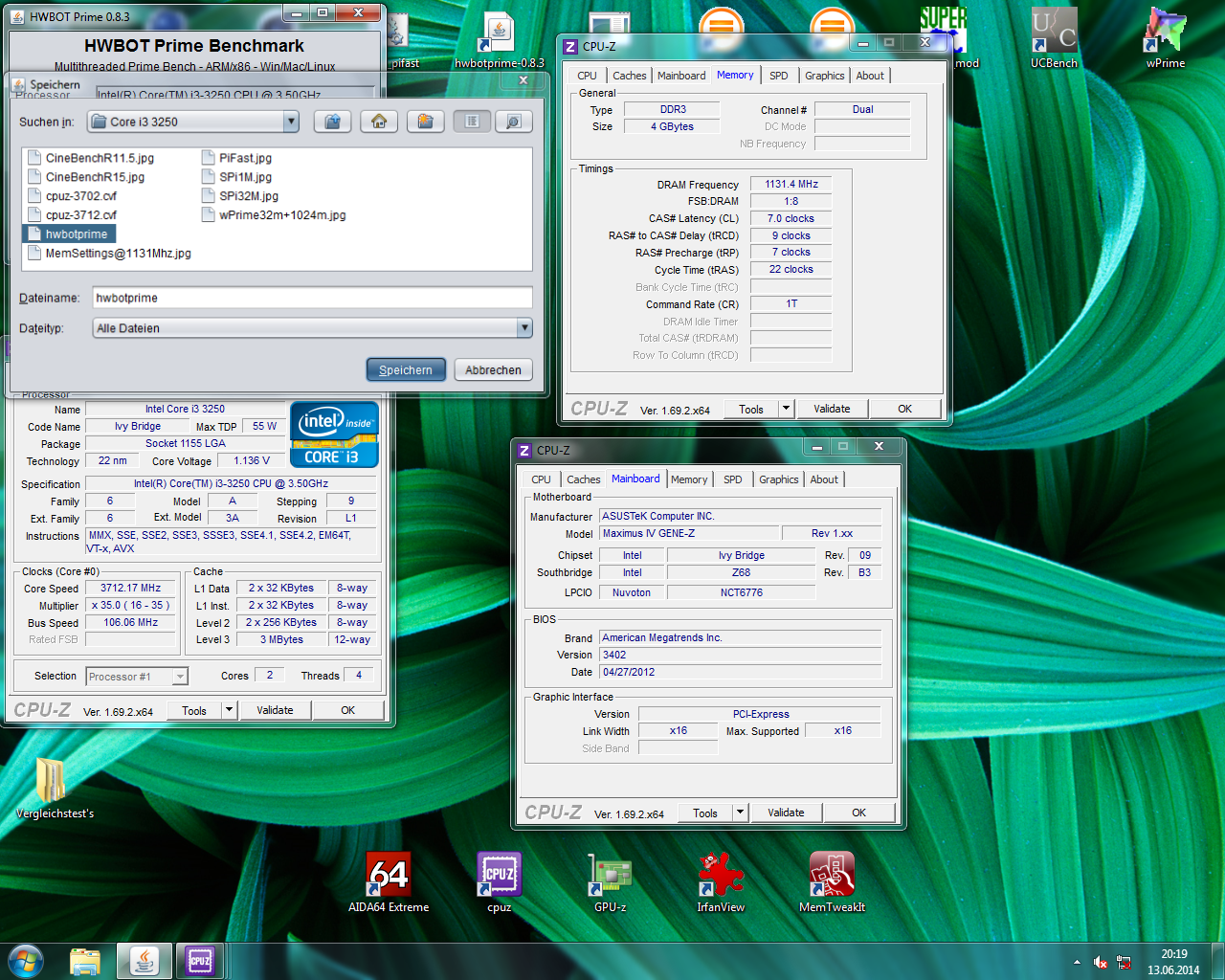Image resolution: width=1225 pixels, height=980 pixels.
Task: Select the CineBenchR11.5.jpg file
Action: pos(91,158)
